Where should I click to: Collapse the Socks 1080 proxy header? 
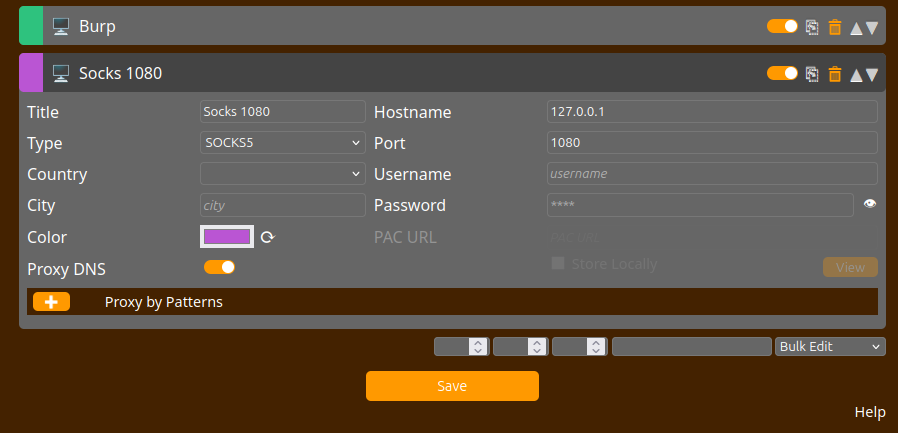[400, 73]
